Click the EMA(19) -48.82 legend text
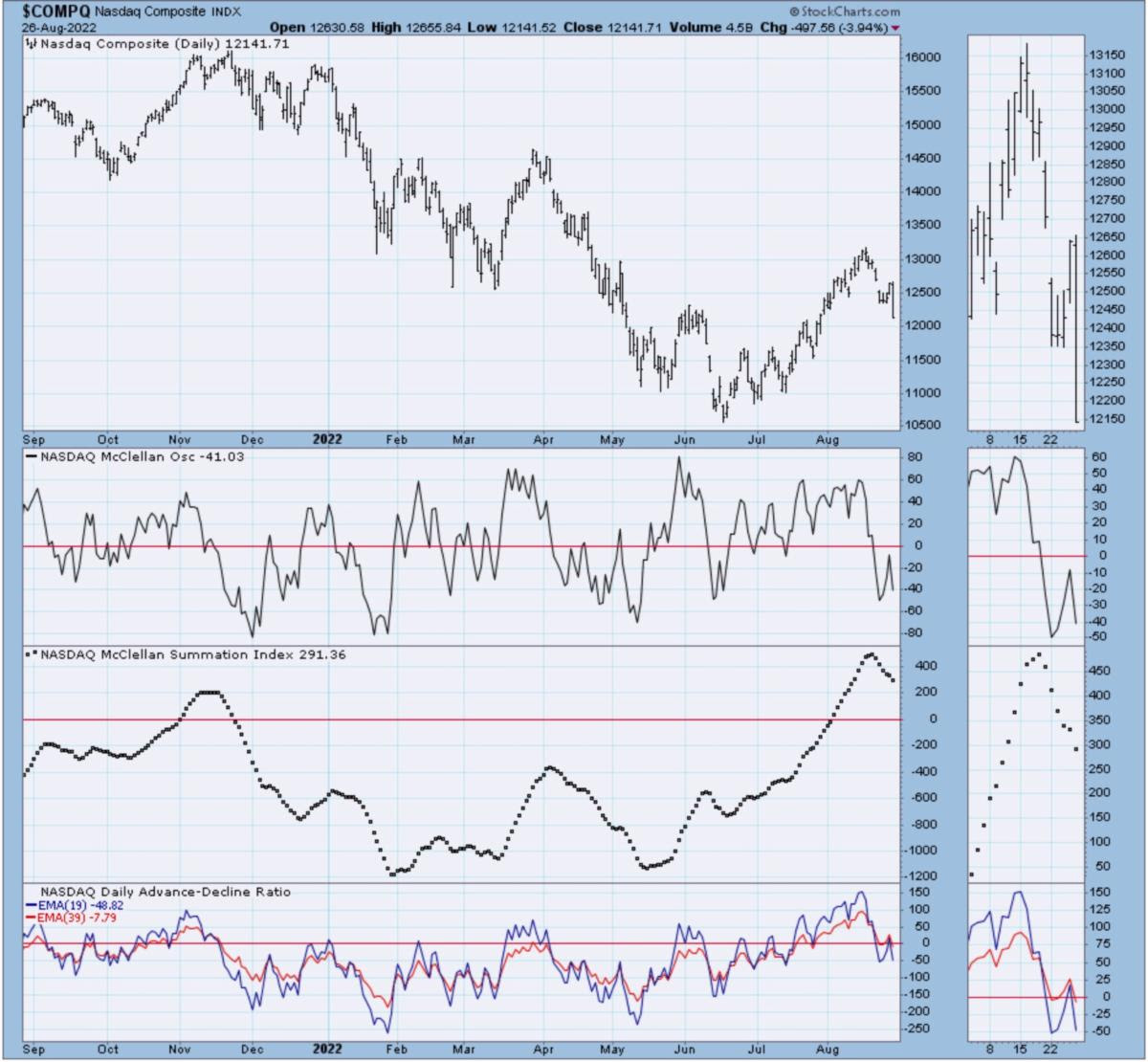The image size is (1148, 1062). coord(81,905)
